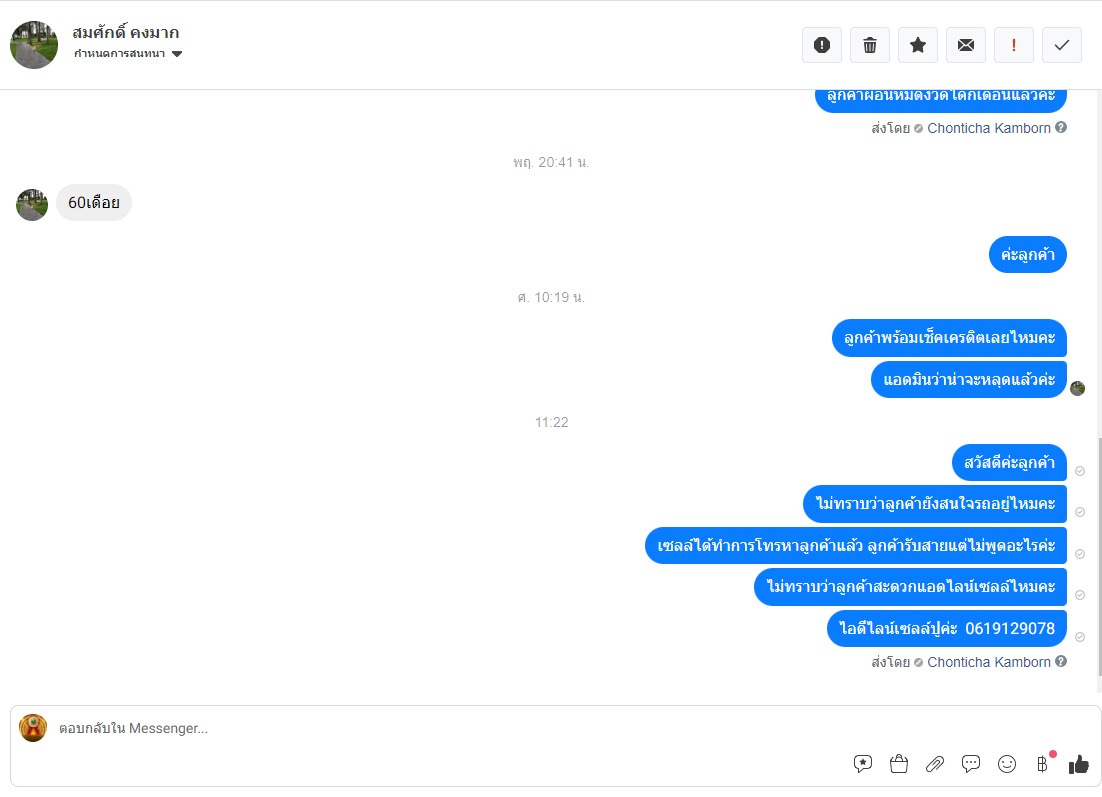Click the customer's 60เดือย message bubble
Viewport: 1102px width, 797px height.
(93, 202)
